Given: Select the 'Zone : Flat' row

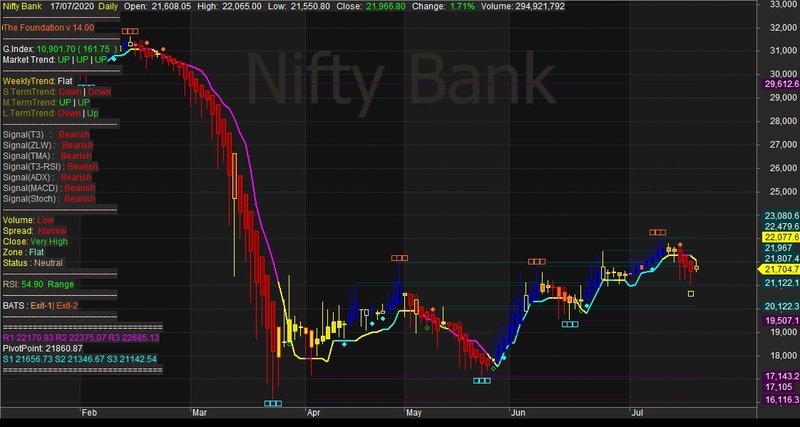Looking at the screenshot, I should pos(23,253).
